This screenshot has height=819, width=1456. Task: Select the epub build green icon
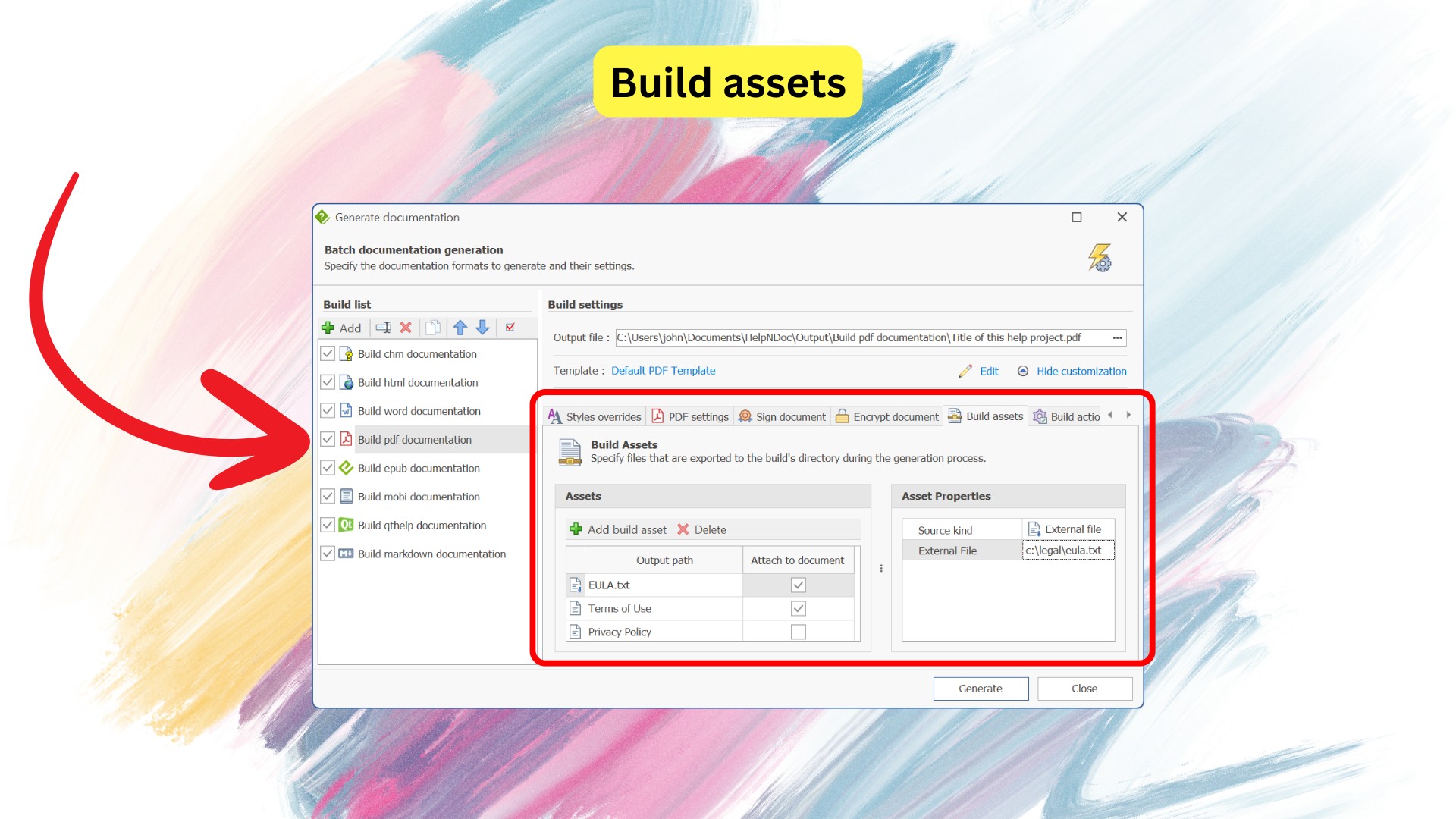(347, 468)
